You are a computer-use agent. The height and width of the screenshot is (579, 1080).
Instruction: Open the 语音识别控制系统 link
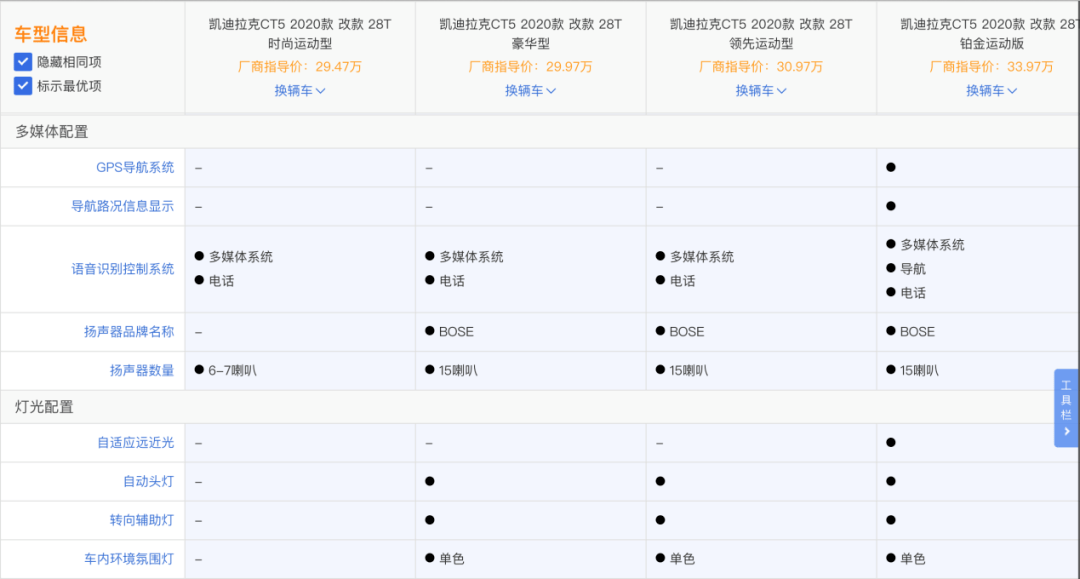[x=122, y=269]
